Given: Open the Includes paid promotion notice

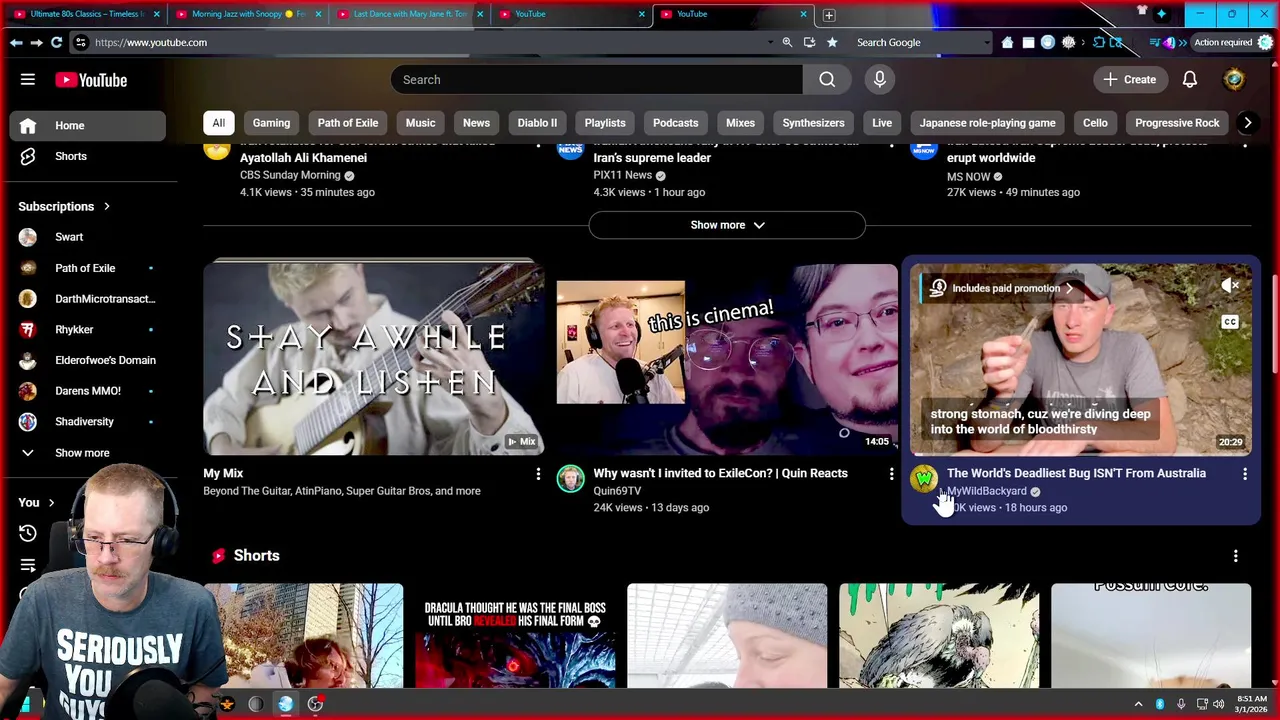Looking at the screenshot, I should [x=1000, y=288].
